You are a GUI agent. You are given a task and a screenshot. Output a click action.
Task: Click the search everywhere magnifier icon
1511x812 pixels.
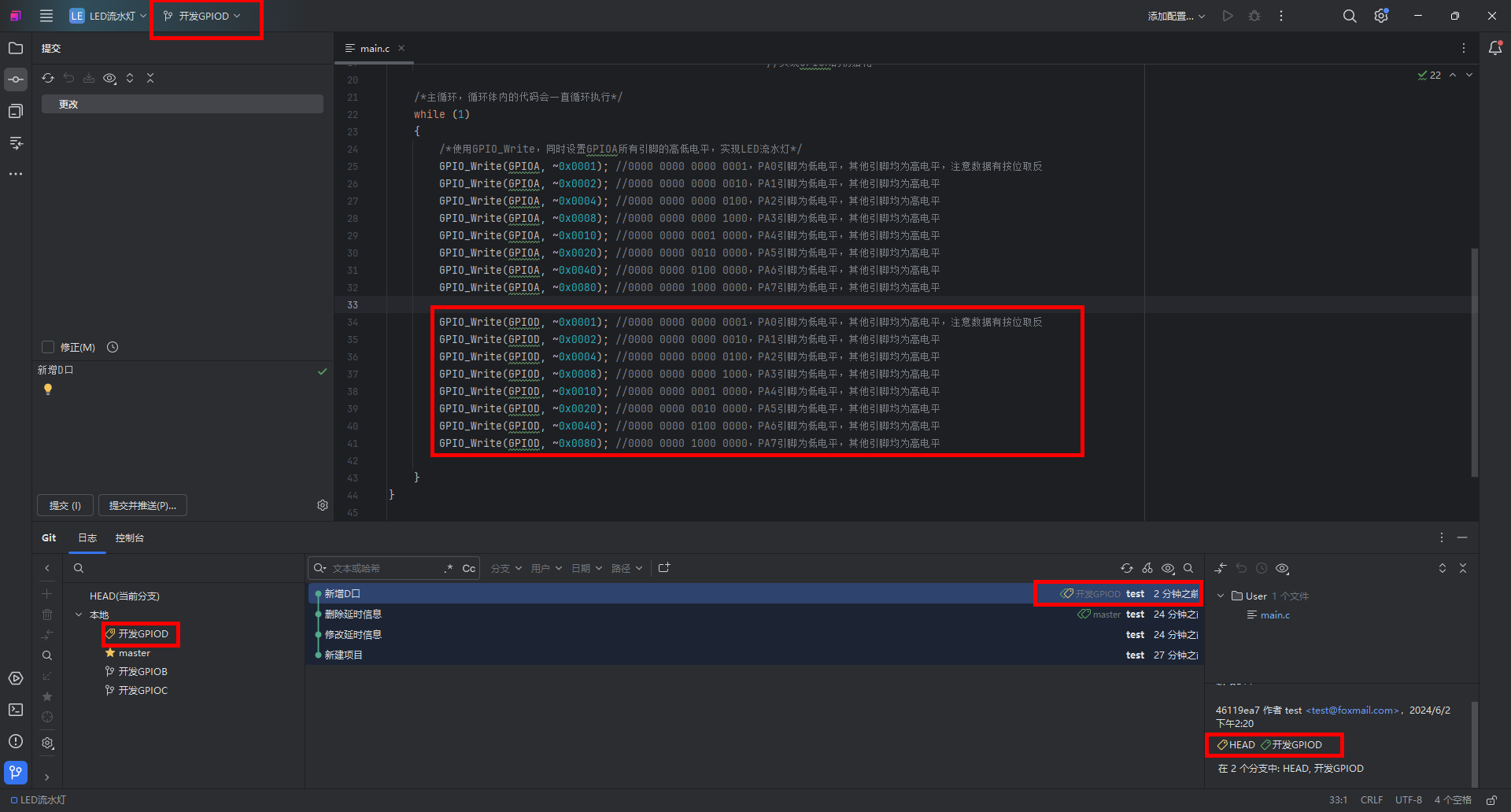1350,16
